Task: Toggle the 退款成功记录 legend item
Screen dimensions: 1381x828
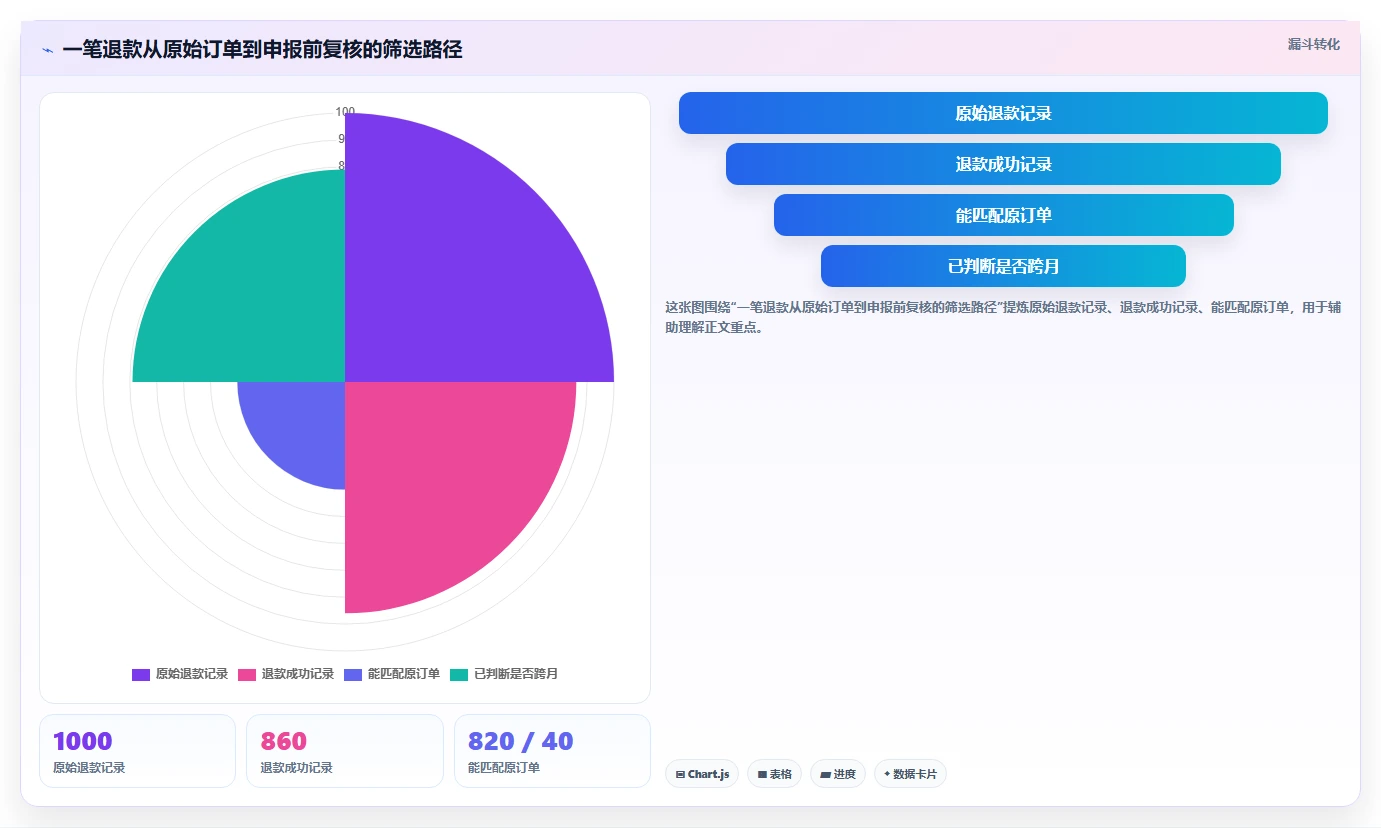Action: 286,674
